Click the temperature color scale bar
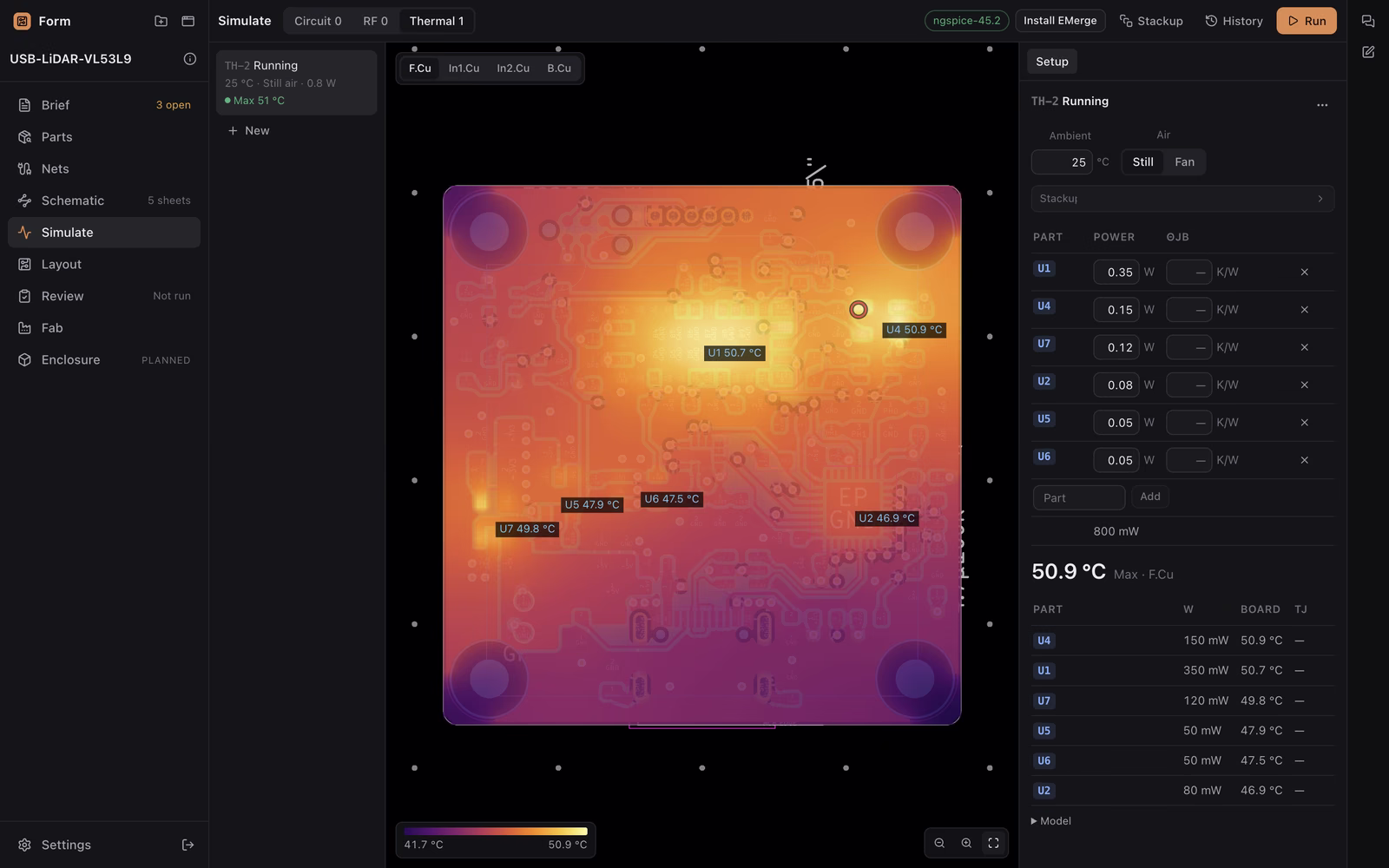The height and width of the screenshot is (868, 1389). click(x=496, y=832)
